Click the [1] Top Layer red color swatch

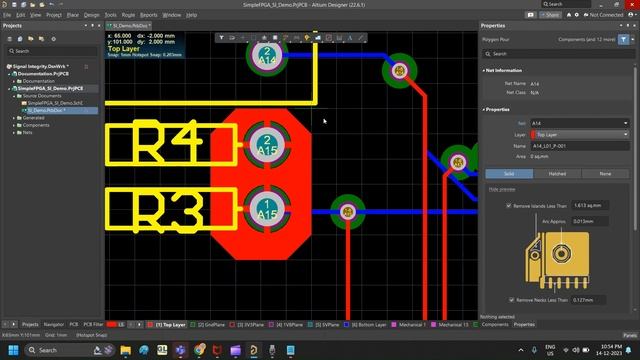[x=150, y=325]
